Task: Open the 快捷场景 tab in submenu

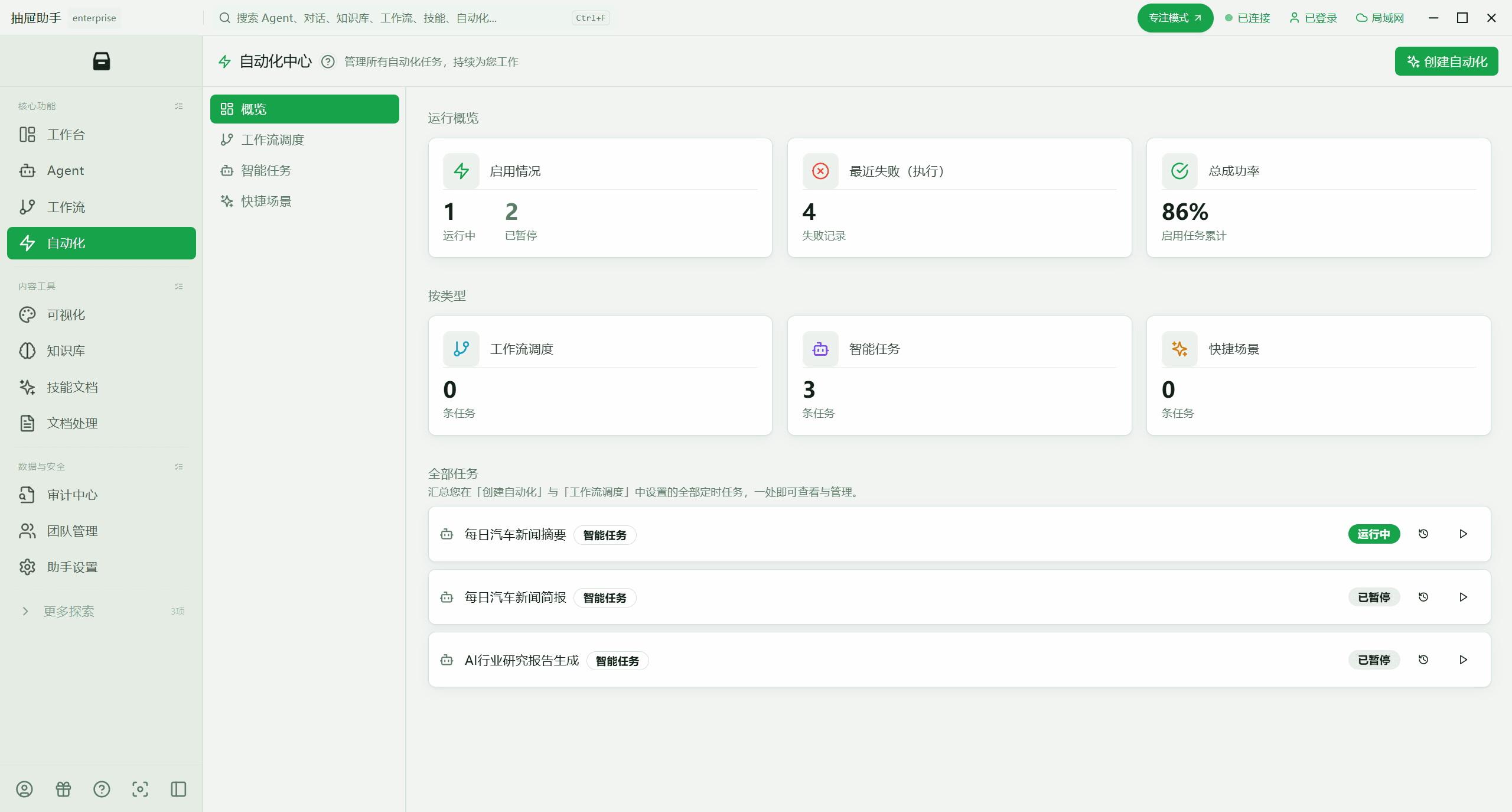Action: (305, 202)
